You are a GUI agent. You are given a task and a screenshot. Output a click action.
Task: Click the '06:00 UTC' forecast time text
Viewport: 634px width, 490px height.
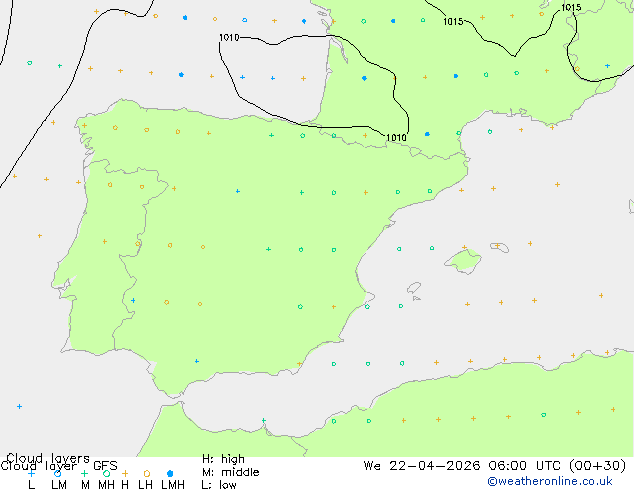pos(524,466)
